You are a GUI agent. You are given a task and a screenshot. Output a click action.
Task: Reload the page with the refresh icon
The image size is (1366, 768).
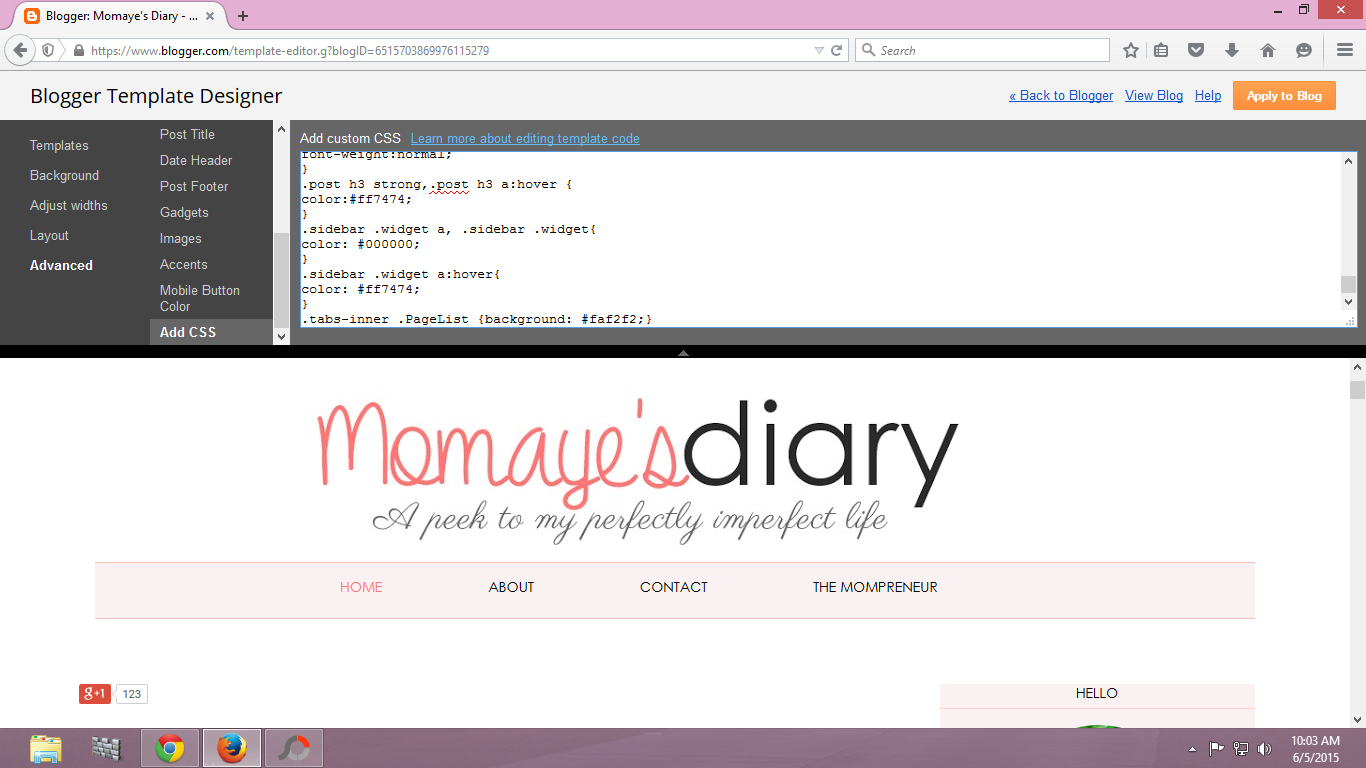click(837, 49)
